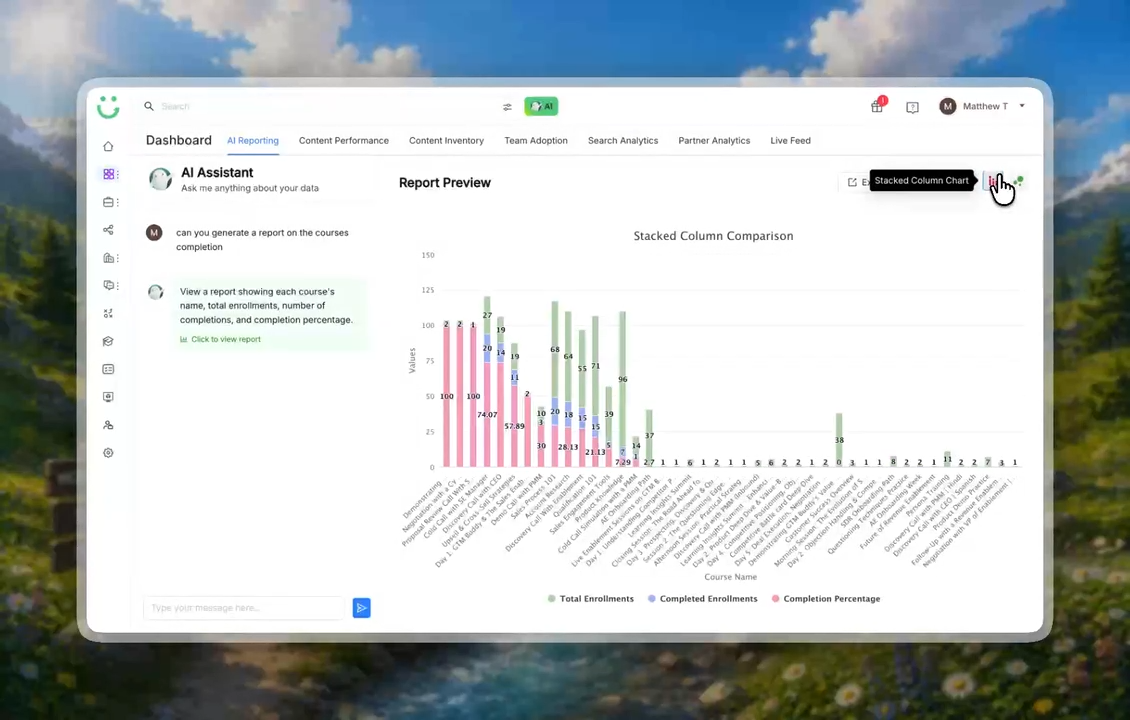Select the dashboard grid icon in sidebar
The height and width of the screenshot is (720, 1130).
click(x=108, y=174)
